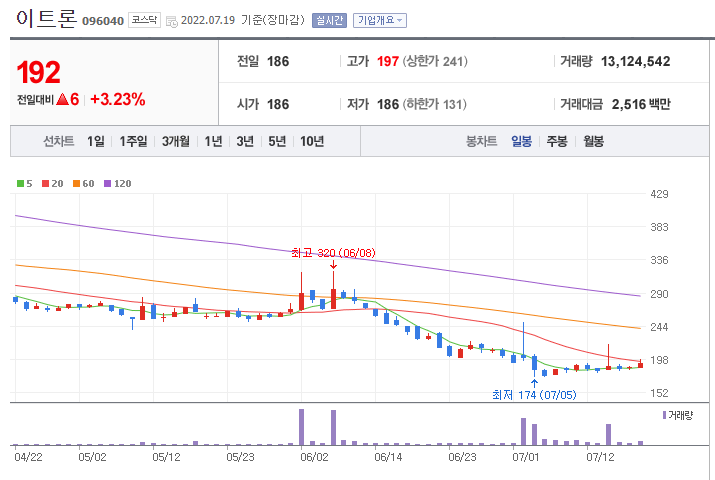Click the 선차트 line chart label
Viewport: 715px width, 480px height.
58,141
